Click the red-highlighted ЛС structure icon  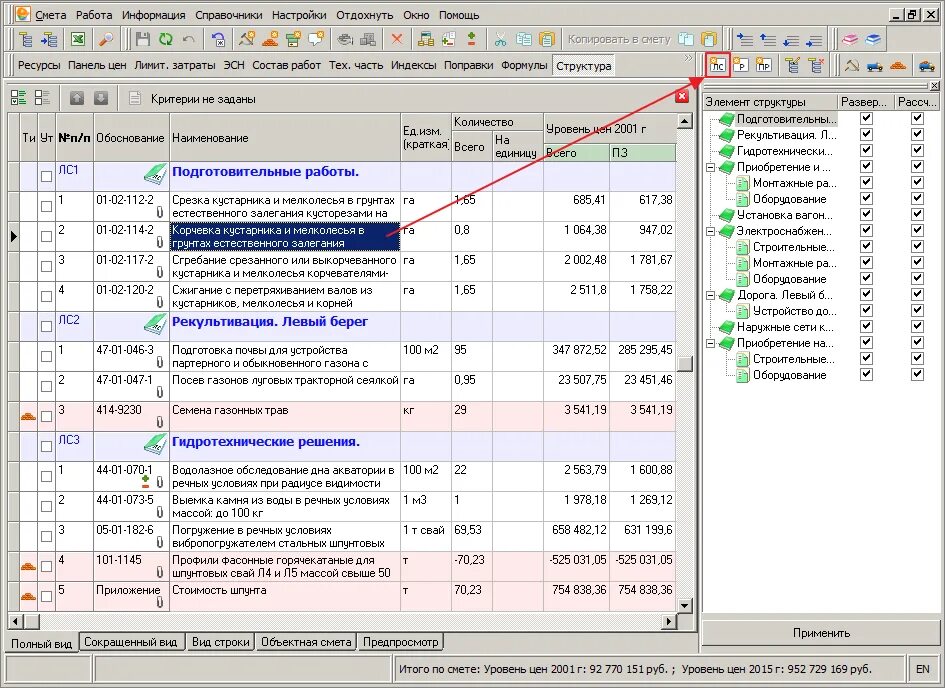pos(717,65)
